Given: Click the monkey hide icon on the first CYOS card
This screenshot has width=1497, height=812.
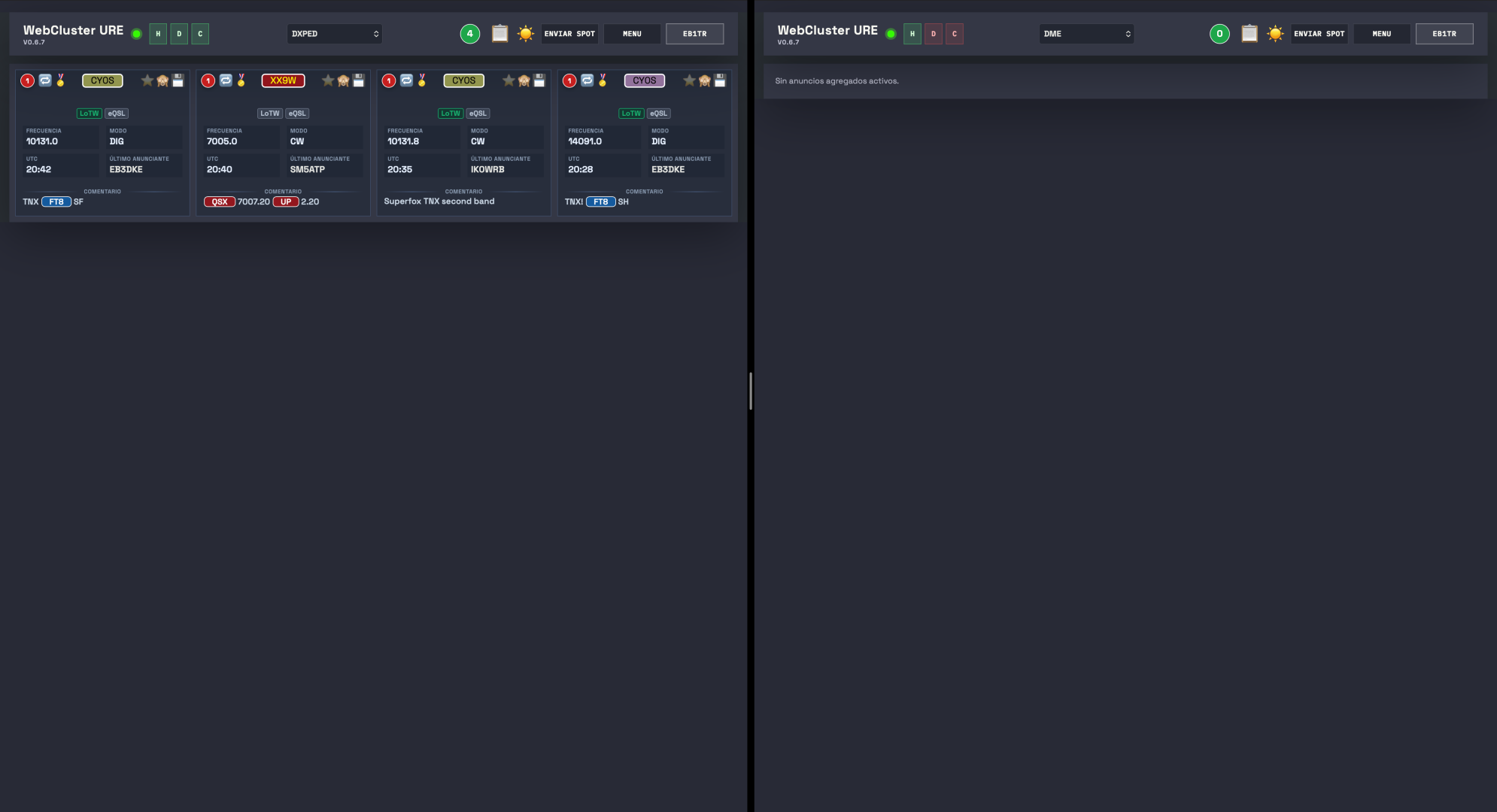Looking at the screenshot, I should click(162, 80).
